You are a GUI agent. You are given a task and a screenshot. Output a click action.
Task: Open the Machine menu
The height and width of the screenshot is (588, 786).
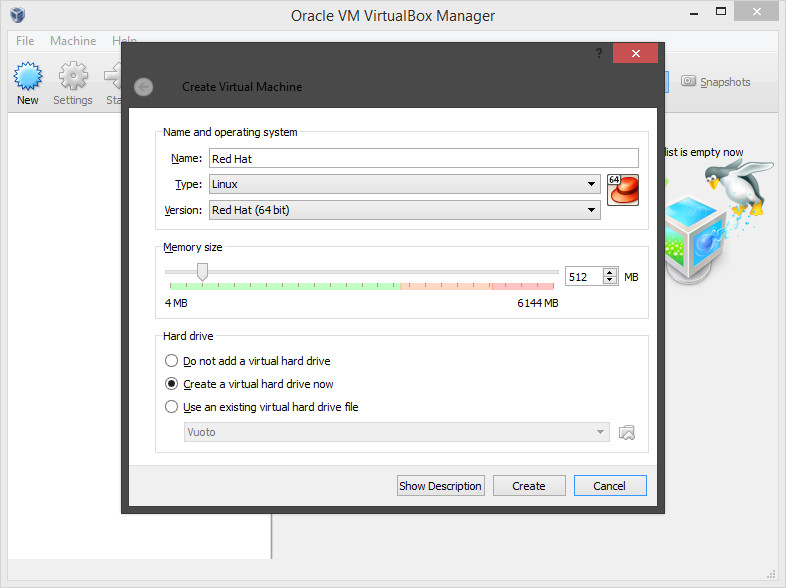(x=73, y=41)
